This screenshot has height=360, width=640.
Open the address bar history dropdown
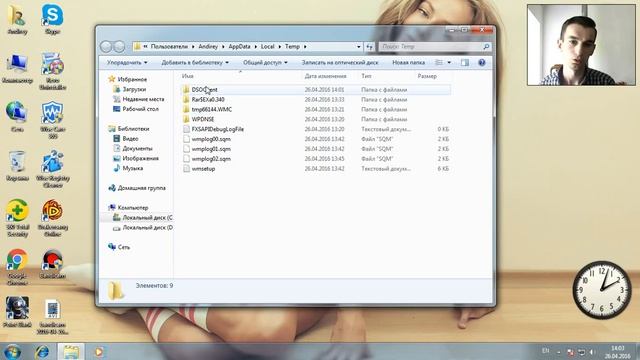[x=358, y=47]
